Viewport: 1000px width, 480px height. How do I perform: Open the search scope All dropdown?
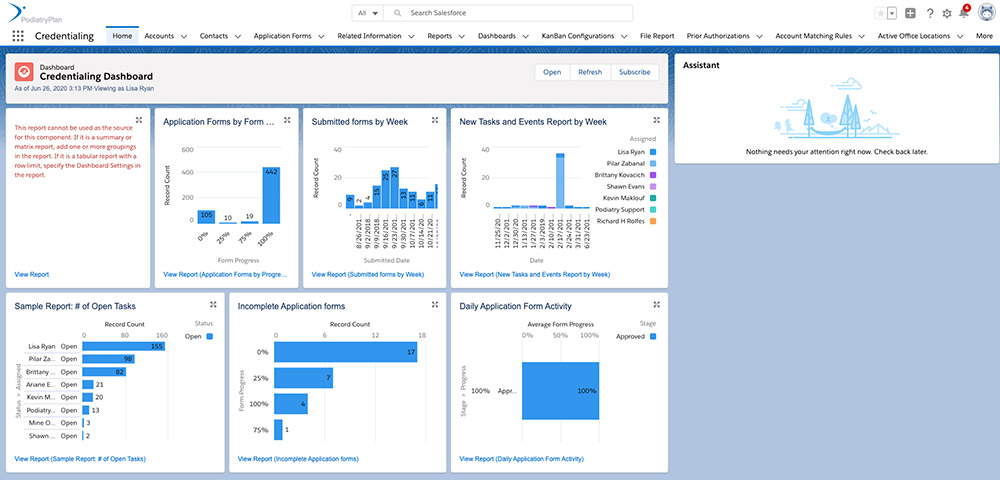(368, 13)
